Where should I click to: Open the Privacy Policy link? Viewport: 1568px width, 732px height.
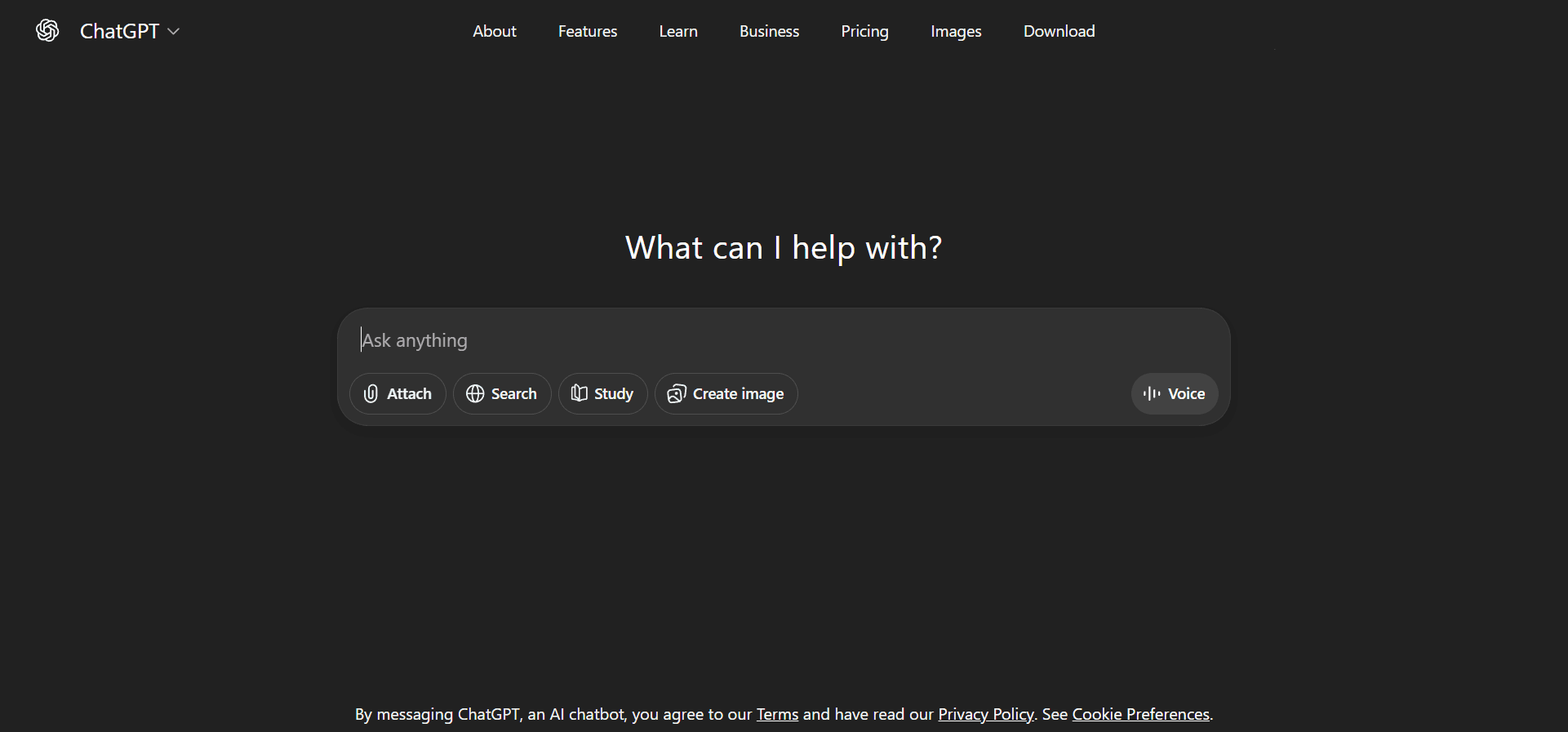985,714
